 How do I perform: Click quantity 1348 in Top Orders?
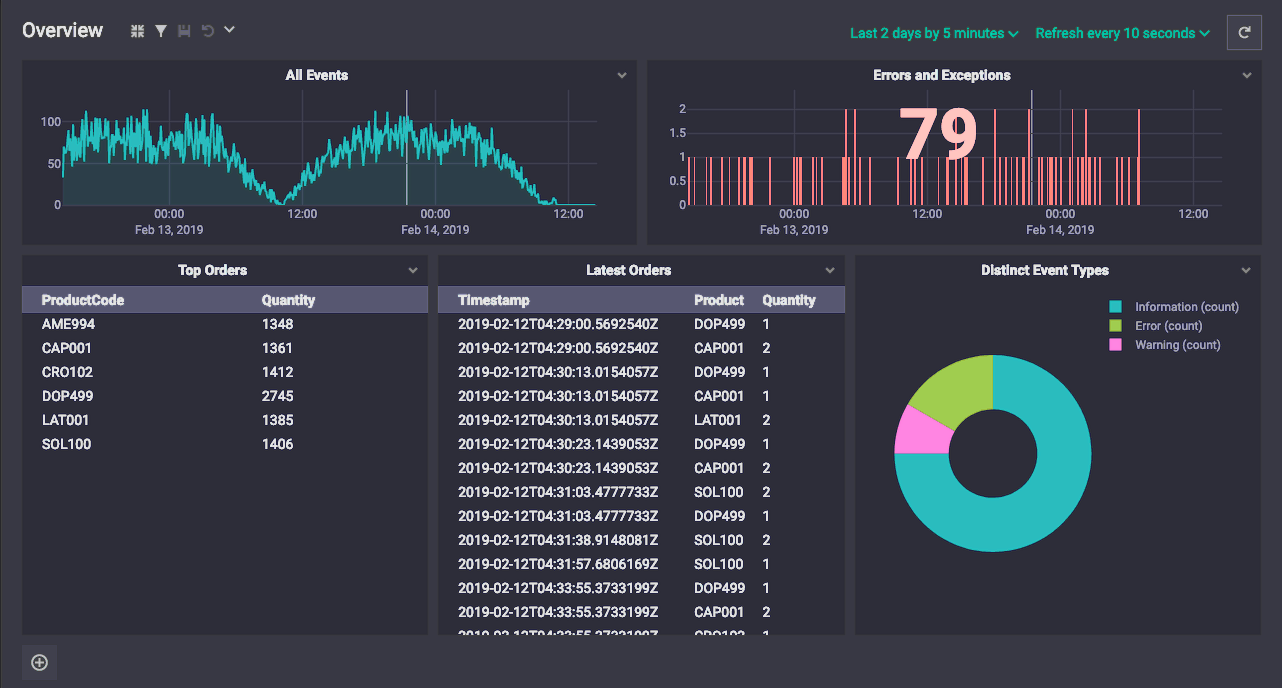click(278, 324)
